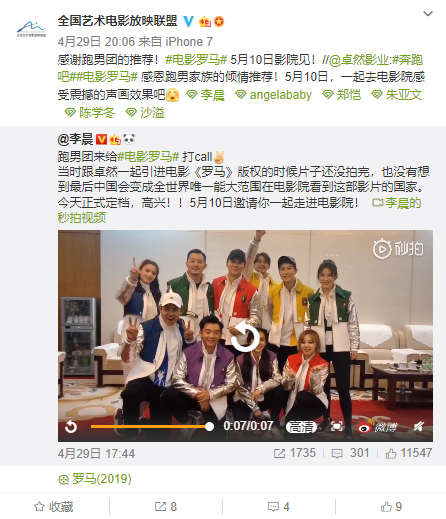
Task: Click the small replay button on the video bar
Action: tap(71, 426)
